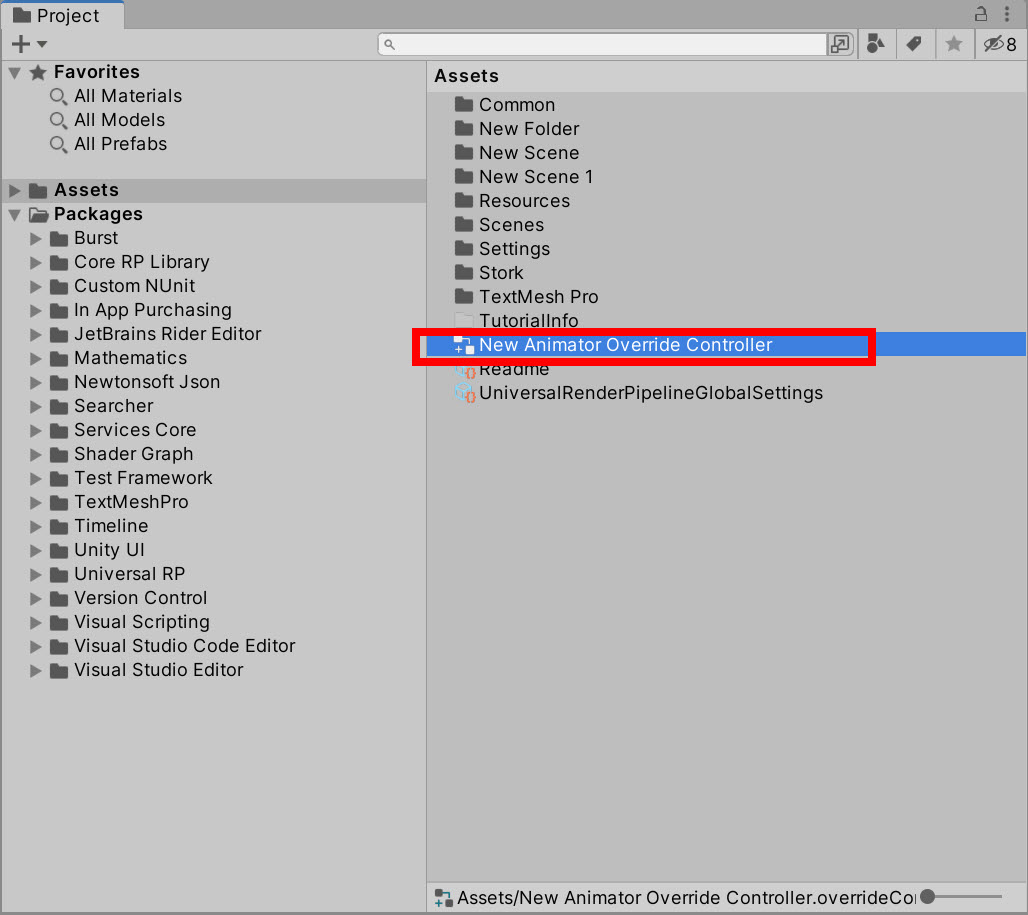Click UniversalRenderPipelineGlobalSettings asset icon

464,393
